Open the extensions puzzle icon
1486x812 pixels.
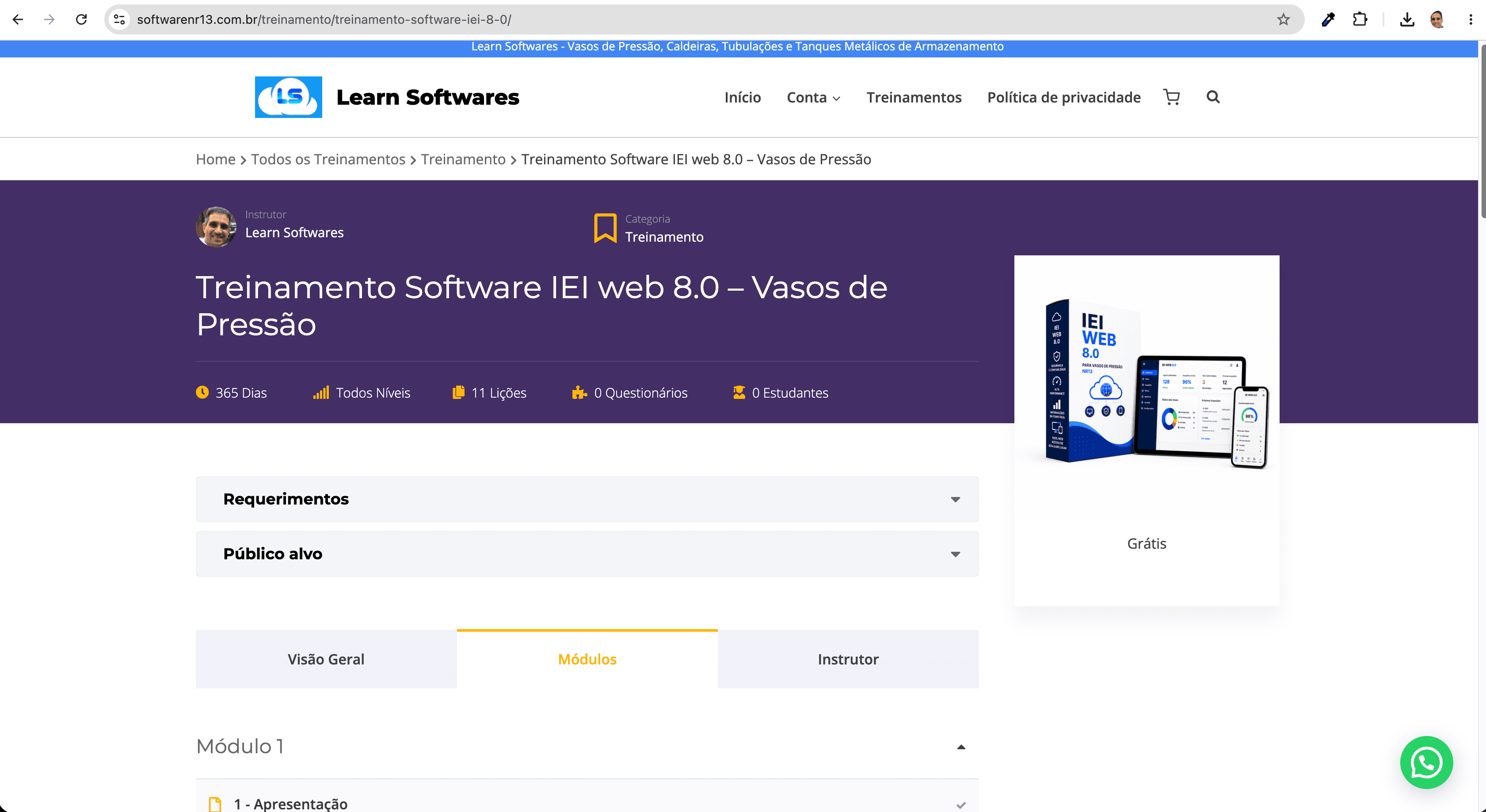pyautogui.click(x=1360, y=19)
